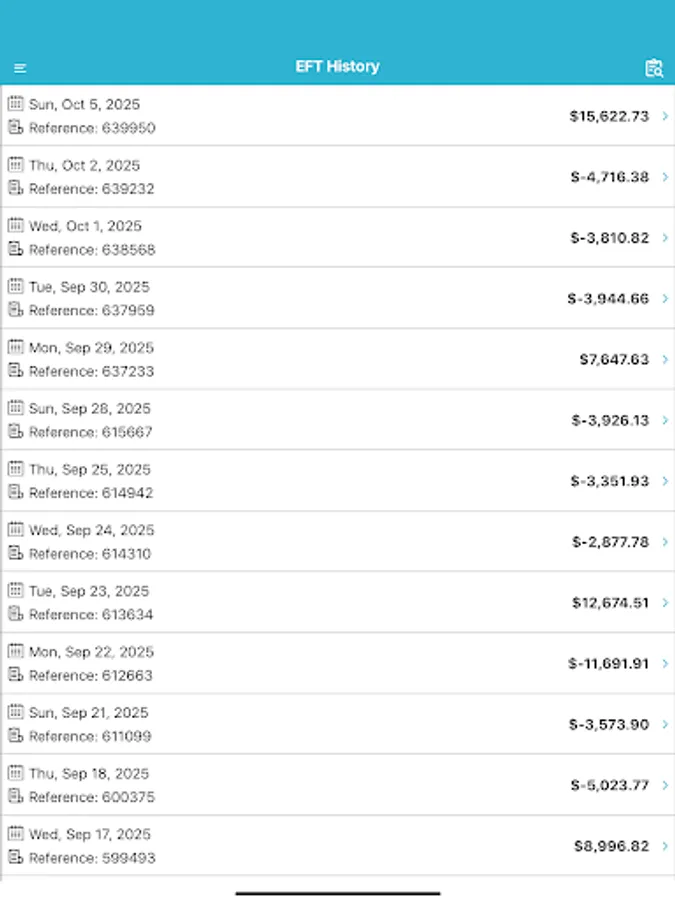The width and height of the screenshot is (675, 900).
Task: Select the Reference: 637959 transaction row
Action: tap(337, 298)
